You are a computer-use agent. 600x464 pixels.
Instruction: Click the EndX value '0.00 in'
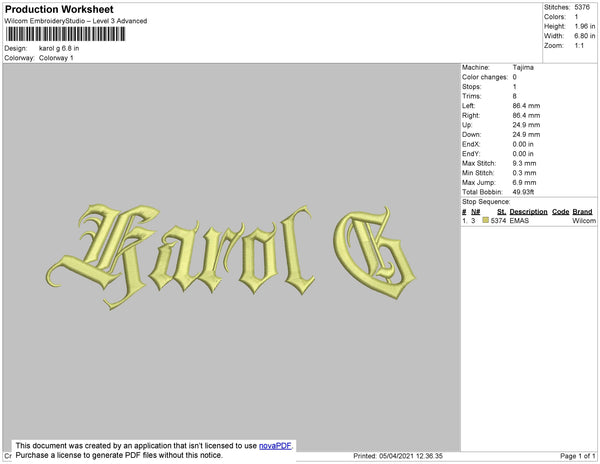click(x=523, y=144)
